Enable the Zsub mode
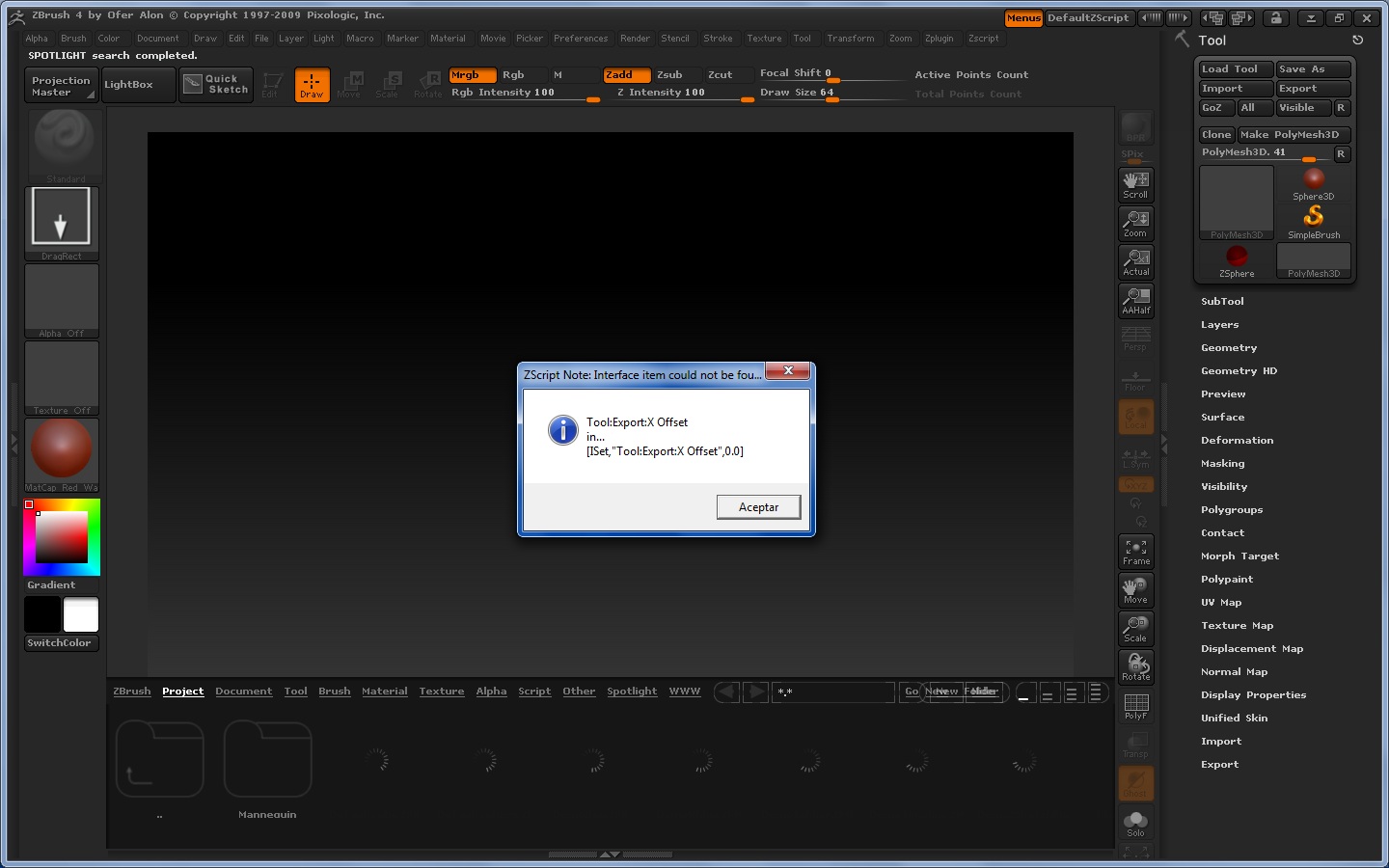 pos(669,75)
